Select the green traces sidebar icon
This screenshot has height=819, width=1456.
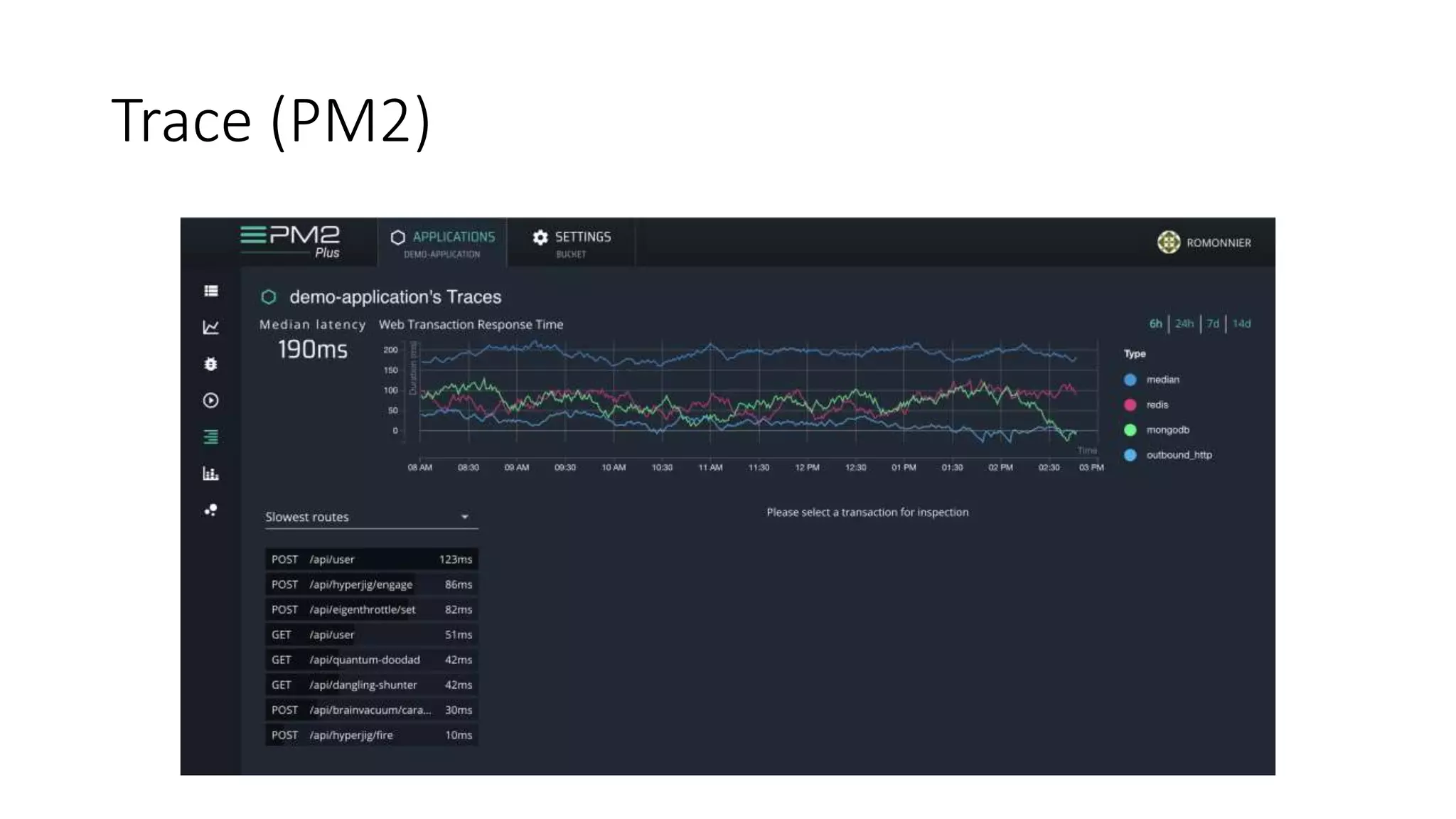[x=210, y=437]
